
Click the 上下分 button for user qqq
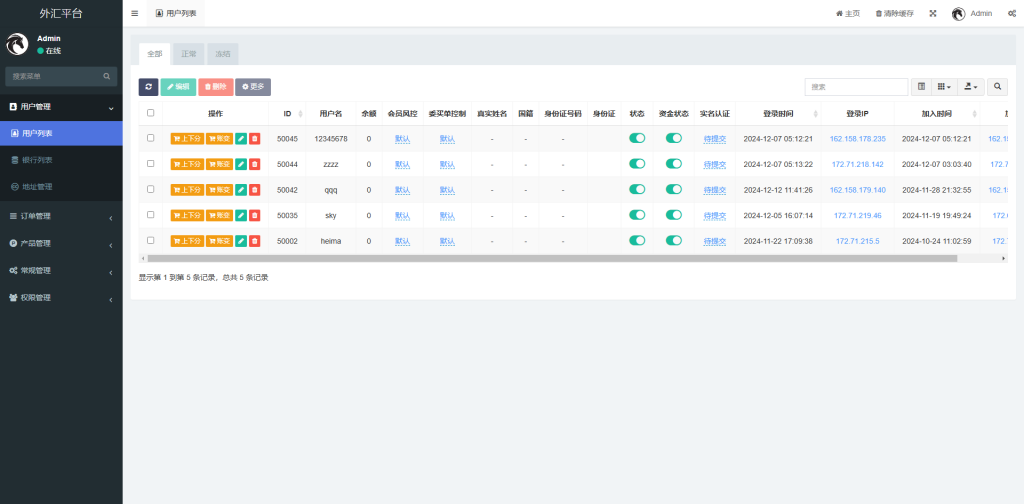coord(187,190)
